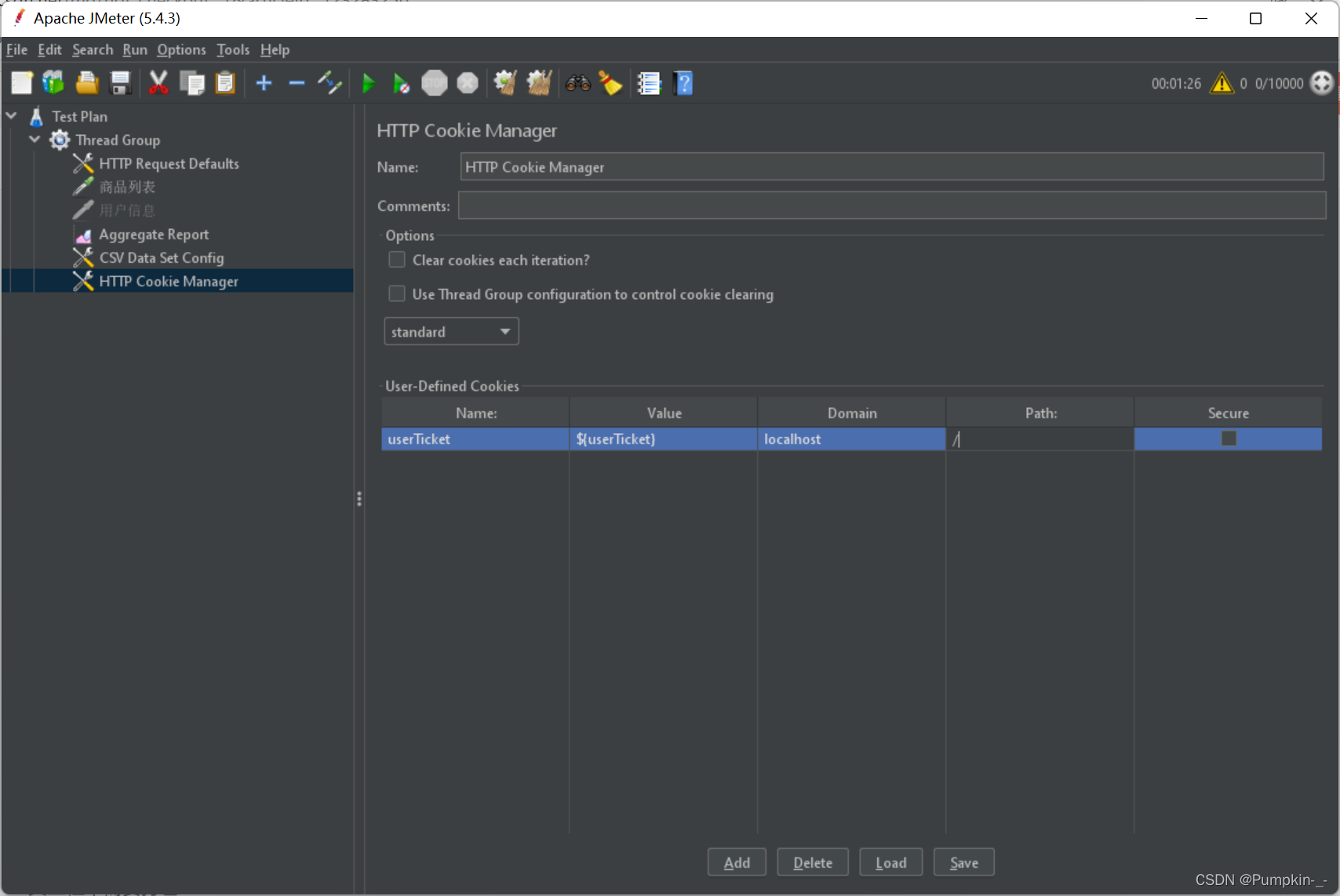Click the userTicket name cell
Image resolution: width=1340 pixels, height=896 pixels.
click(475, 439)
